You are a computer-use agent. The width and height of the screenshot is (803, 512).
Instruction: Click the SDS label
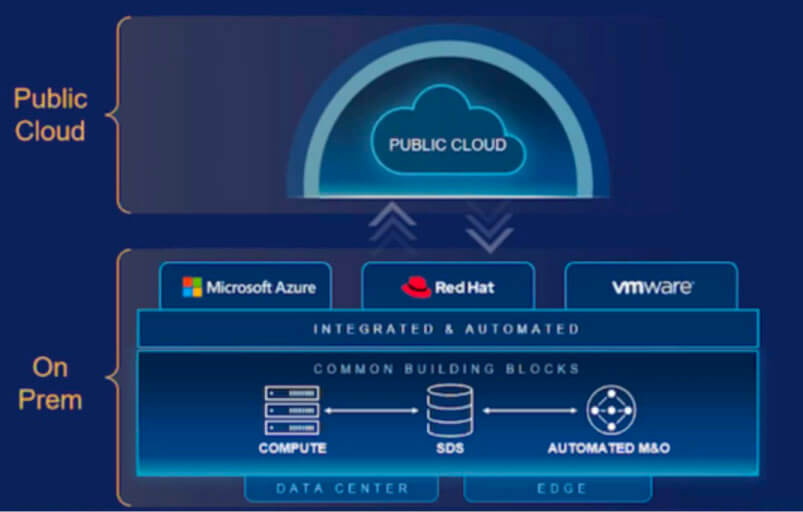(x=450, y=449)
